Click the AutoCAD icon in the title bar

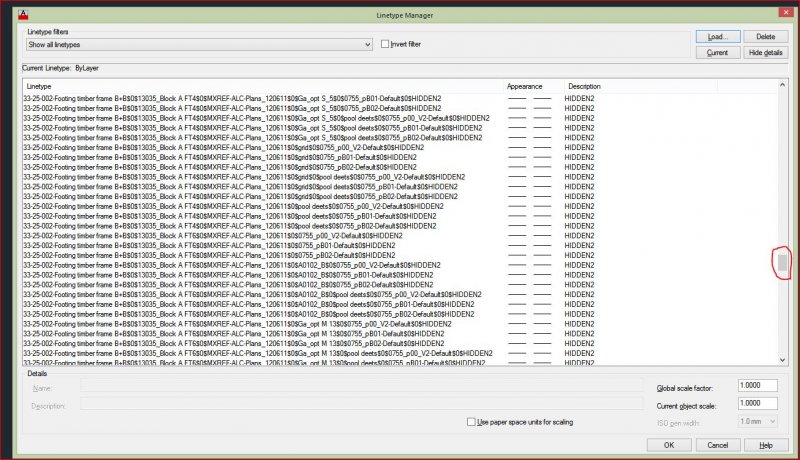[x=23, y=14]
